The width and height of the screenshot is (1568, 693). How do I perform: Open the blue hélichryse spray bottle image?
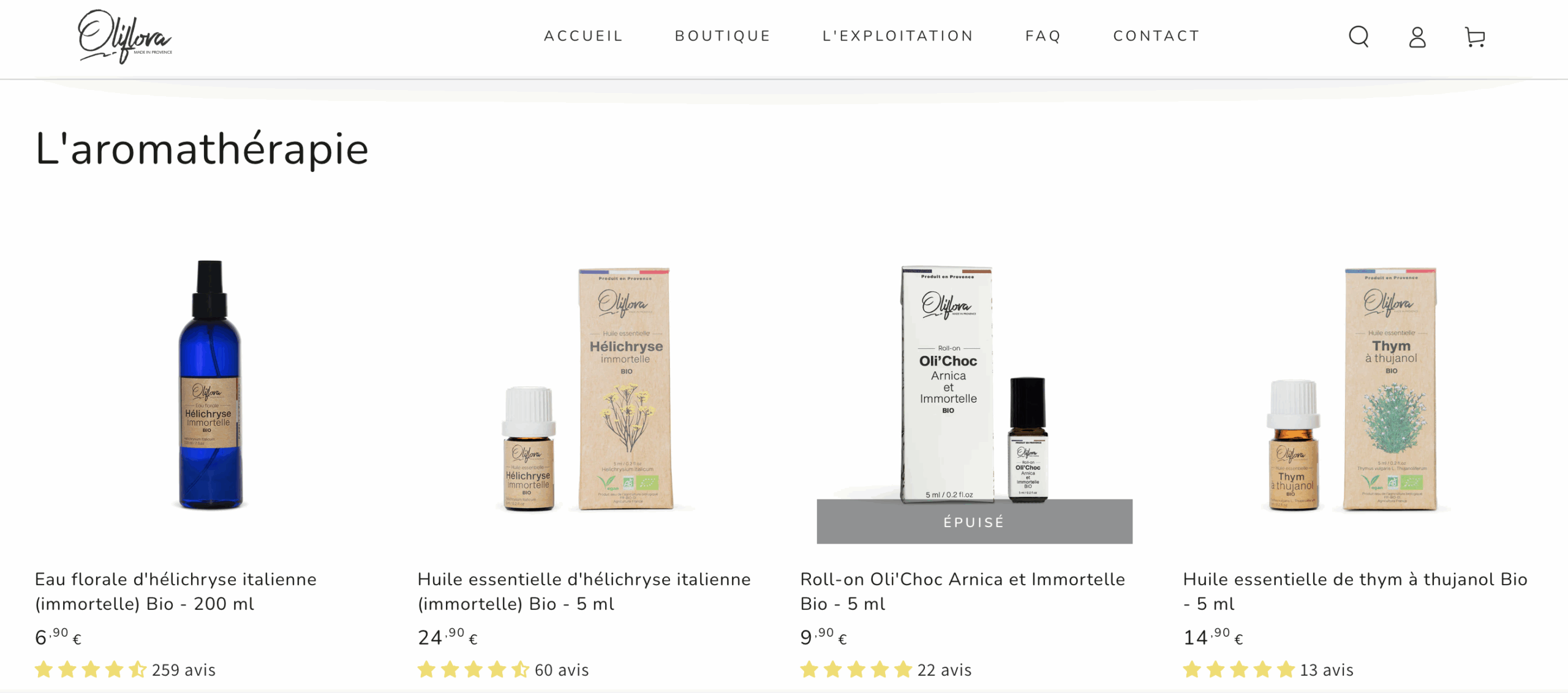point(209,385)
